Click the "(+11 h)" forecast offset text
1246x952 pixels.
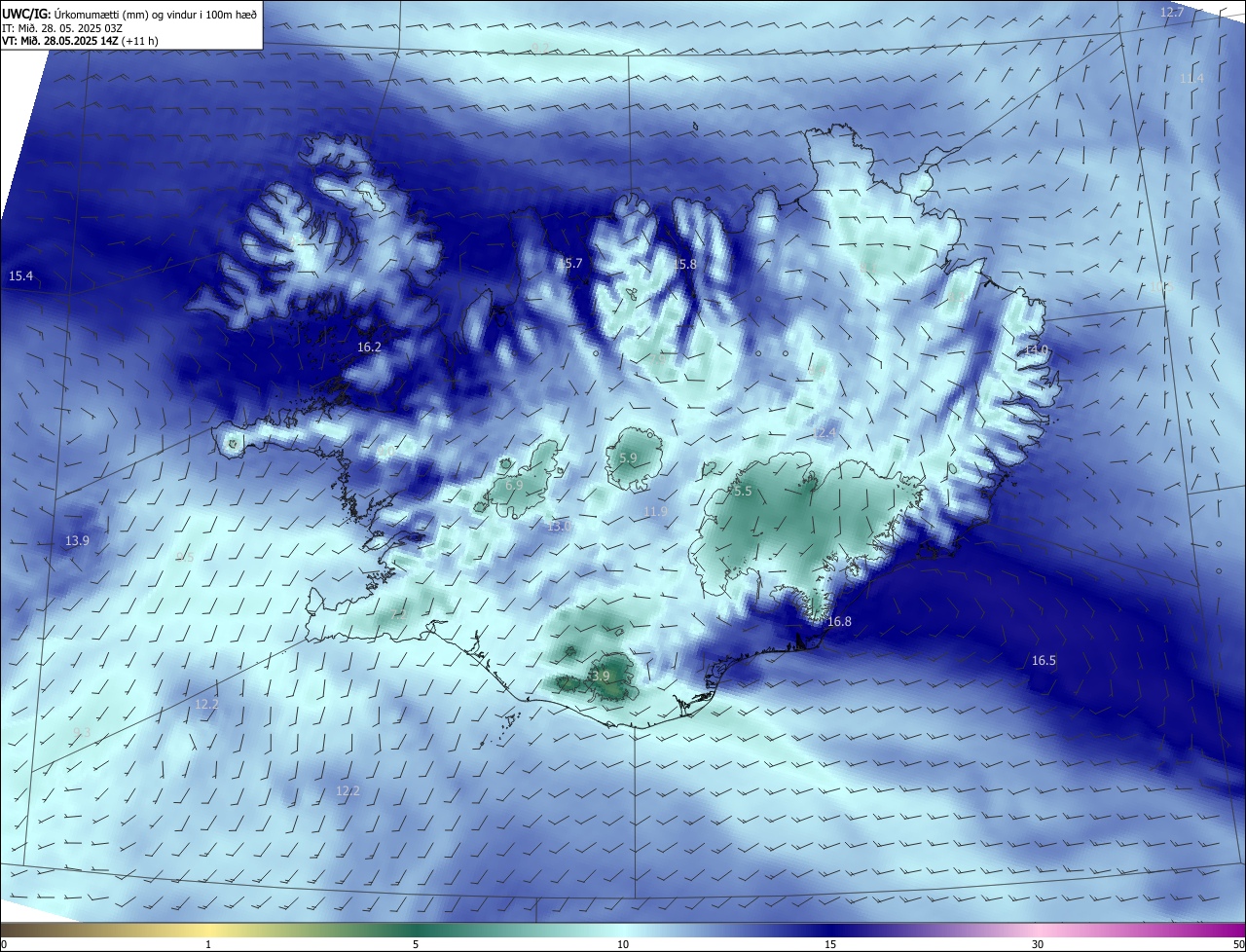[141, 41]
